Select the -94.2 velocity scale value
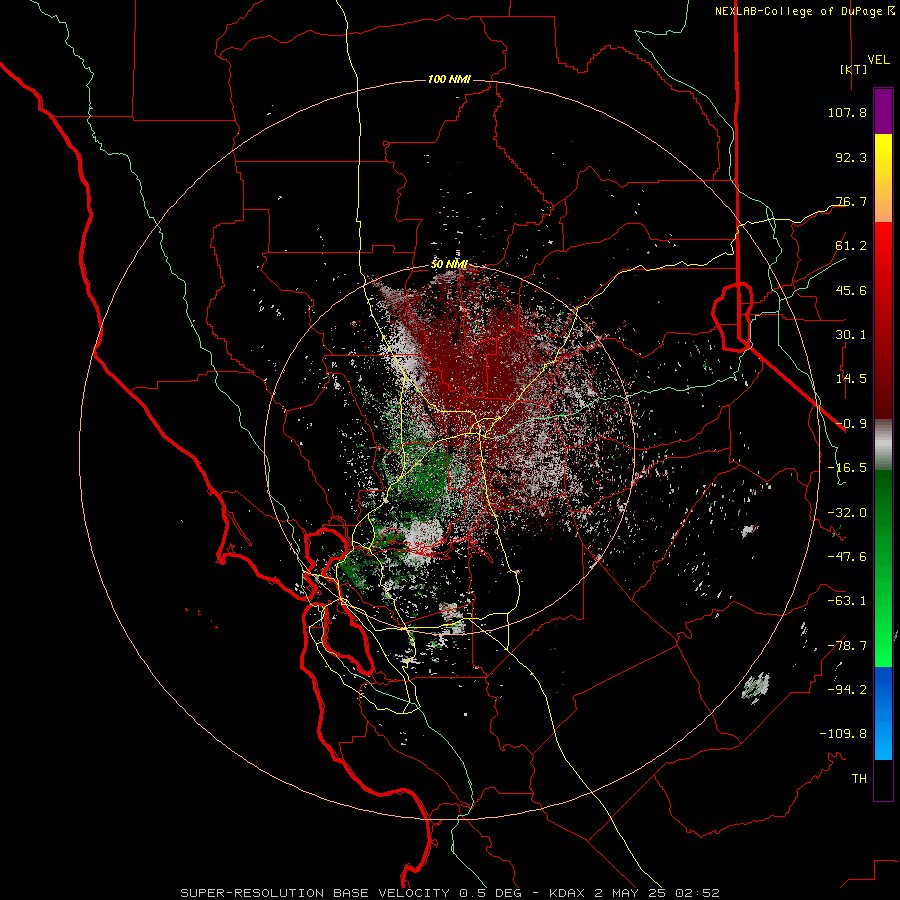The image size is (900, 900). click(847, 690)
